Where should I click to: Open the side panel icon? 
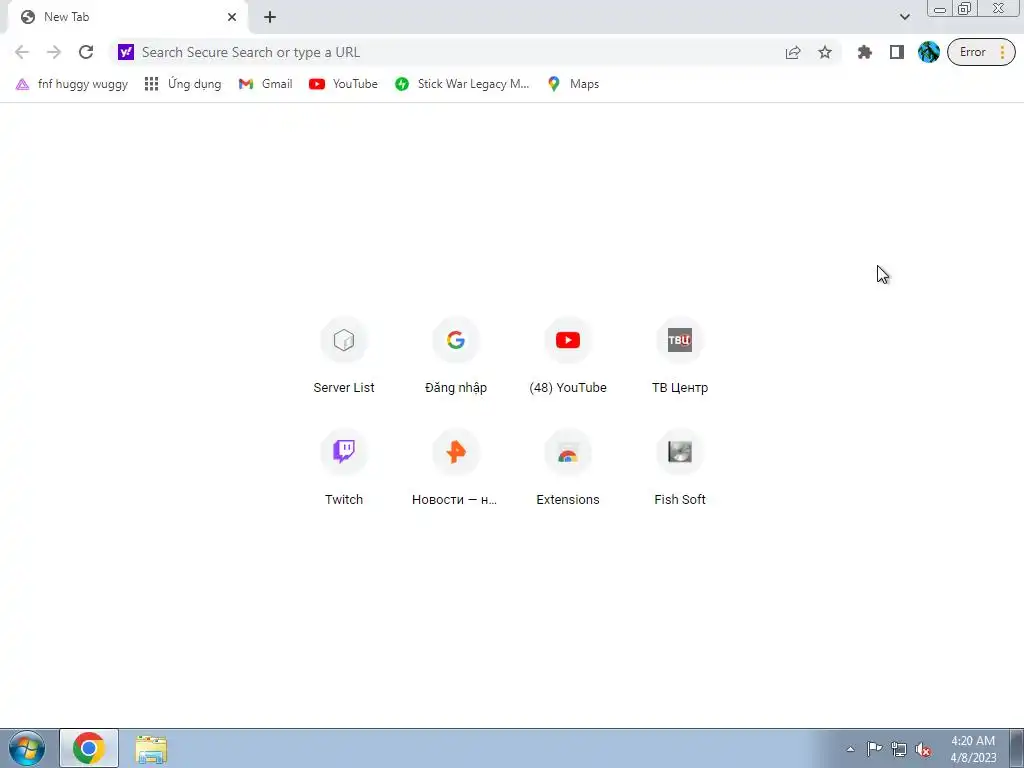coord(897,52)
